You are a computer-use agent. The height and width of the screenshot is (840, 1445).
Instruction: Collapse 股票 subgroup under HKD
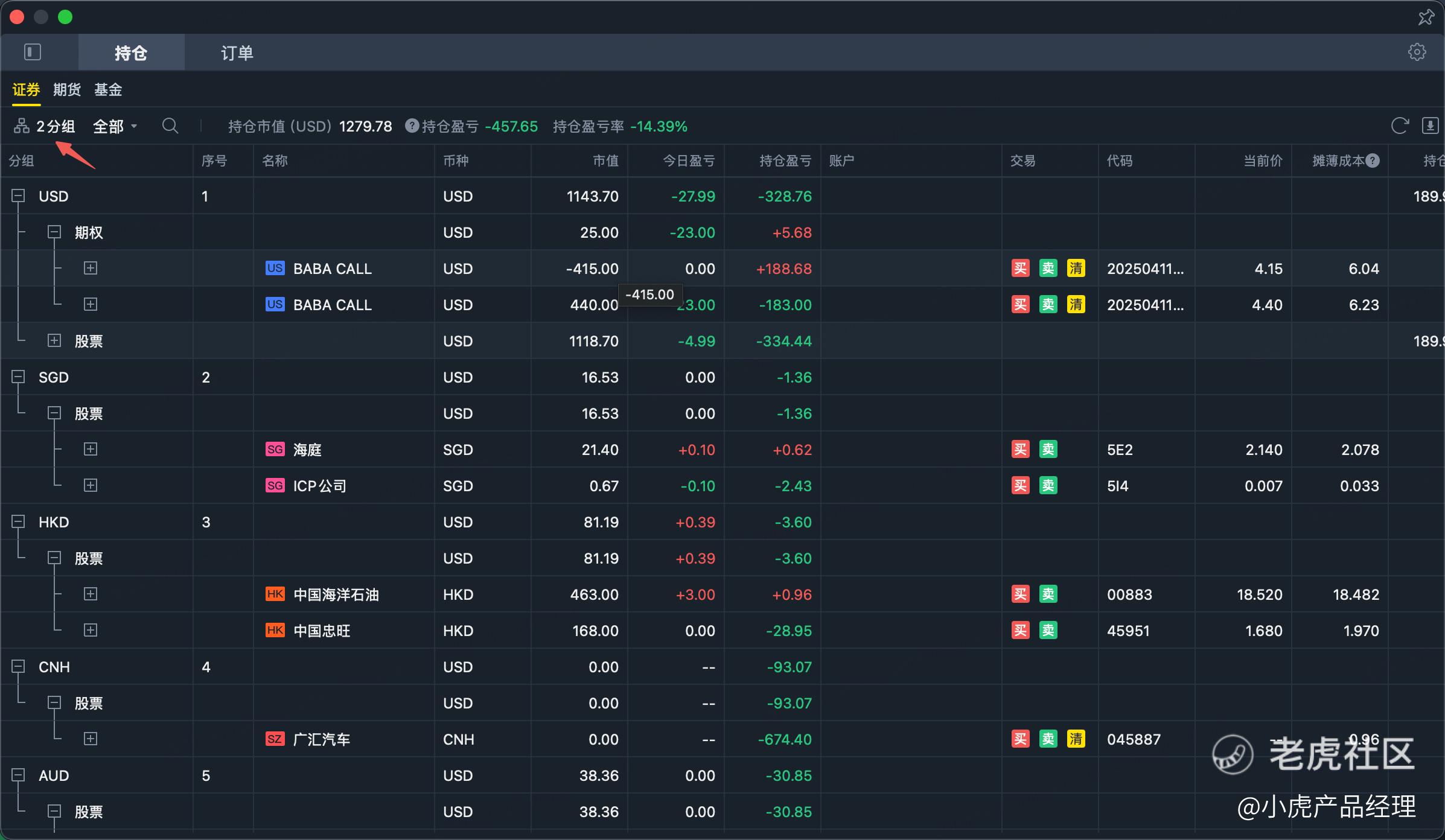(54, 558)
